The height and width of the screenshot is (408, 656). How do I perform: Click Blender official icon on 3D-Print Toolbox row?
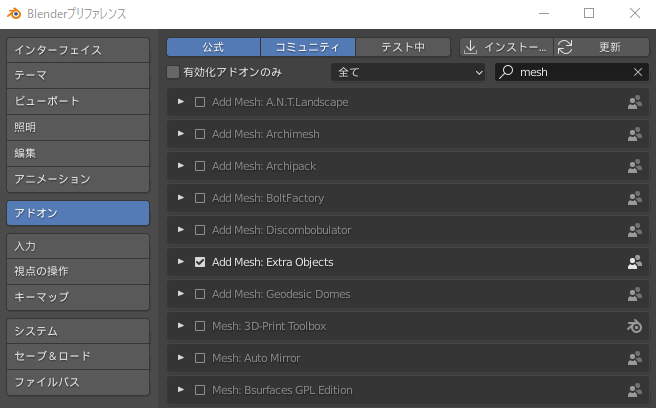635,326
